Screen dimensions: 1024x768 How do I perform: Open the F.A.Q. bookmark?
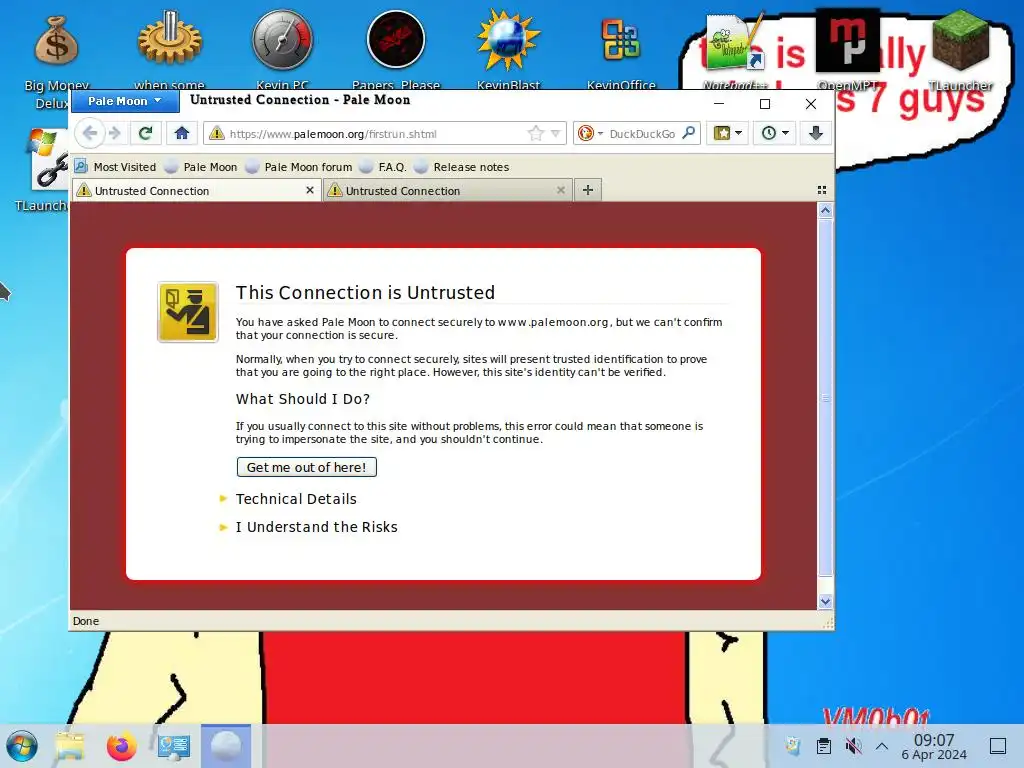(x=383, y=167)
